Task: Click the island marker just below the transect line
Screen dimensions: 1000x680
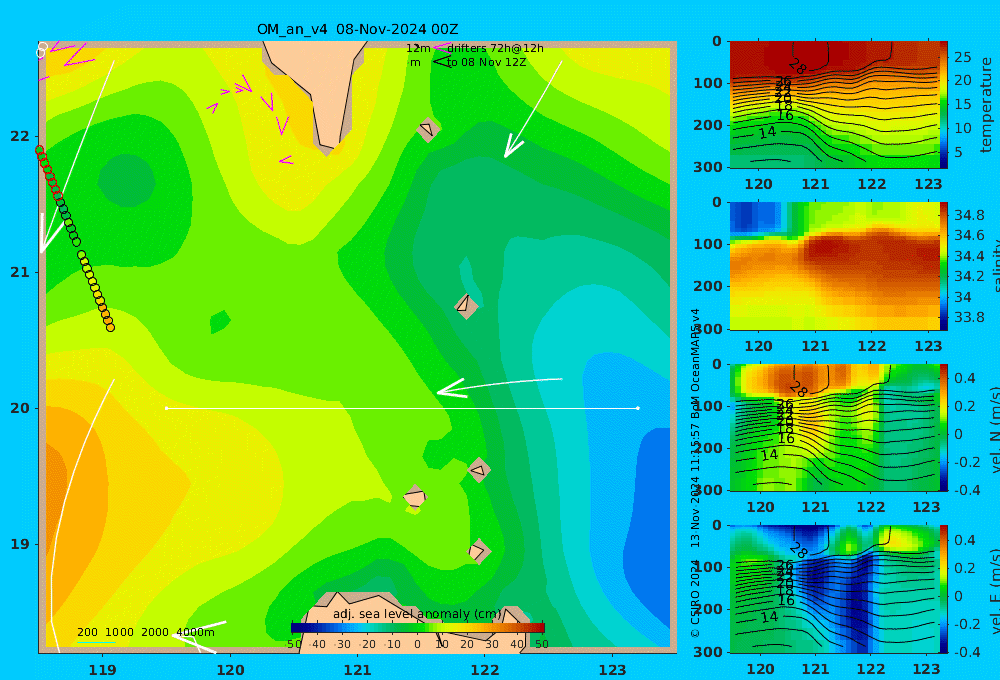Action: 479,471
